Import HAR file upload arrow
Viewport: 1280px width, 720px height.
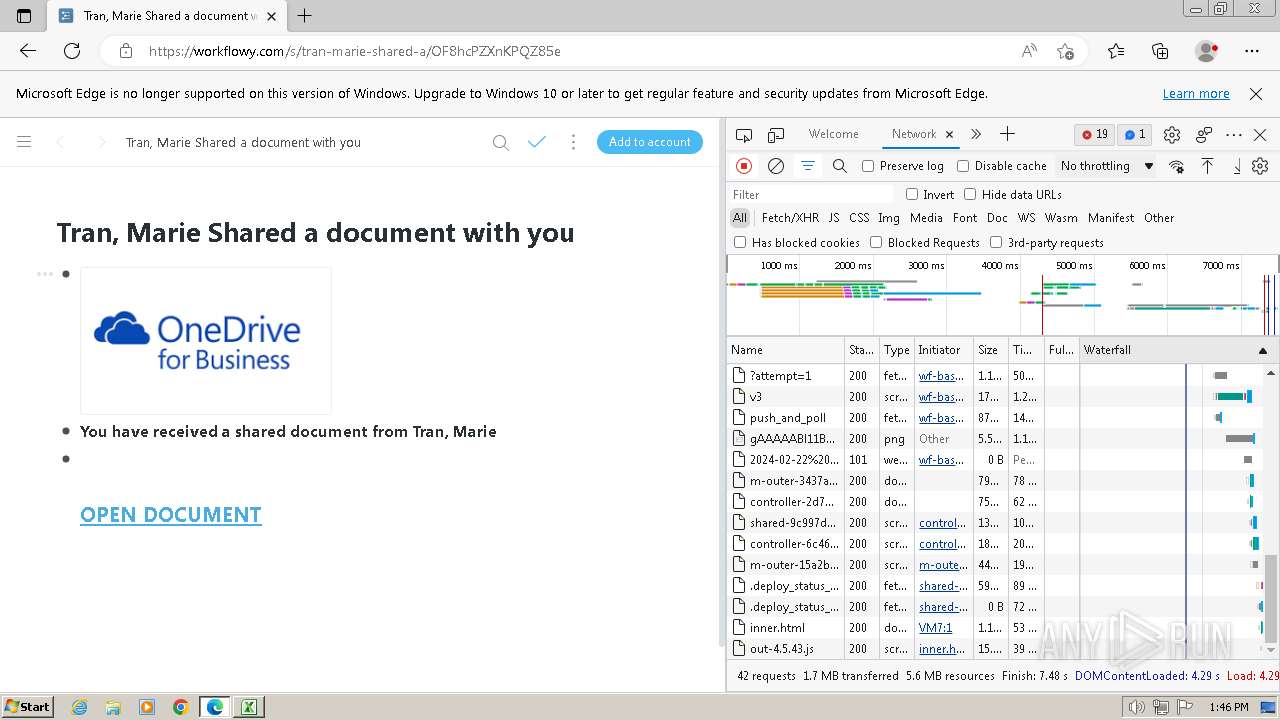[x=1207, y=166]
